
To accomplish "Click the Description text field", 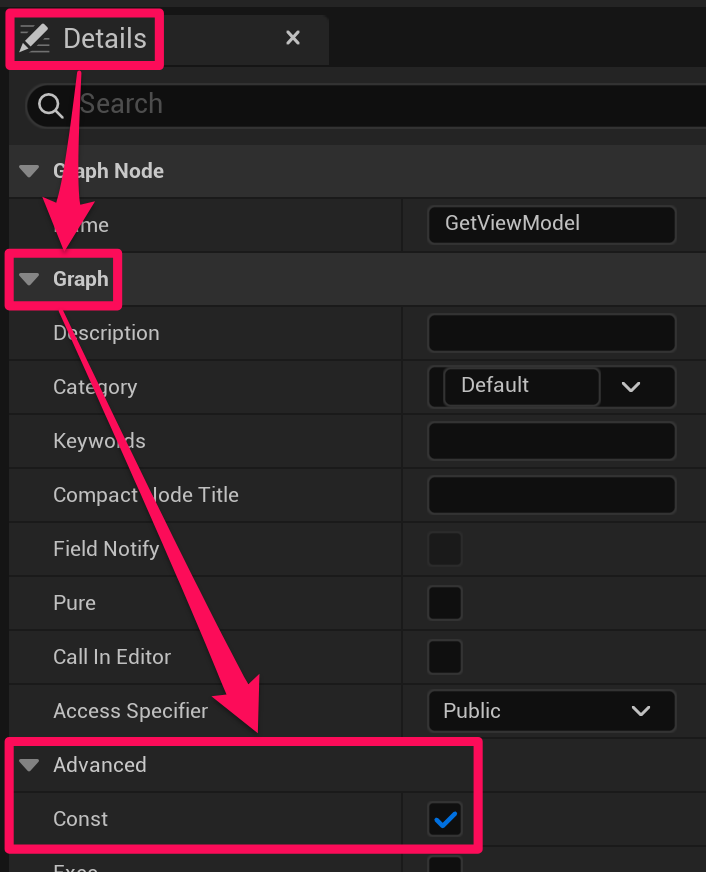I will pyautogui.click(x=551, y=333).
